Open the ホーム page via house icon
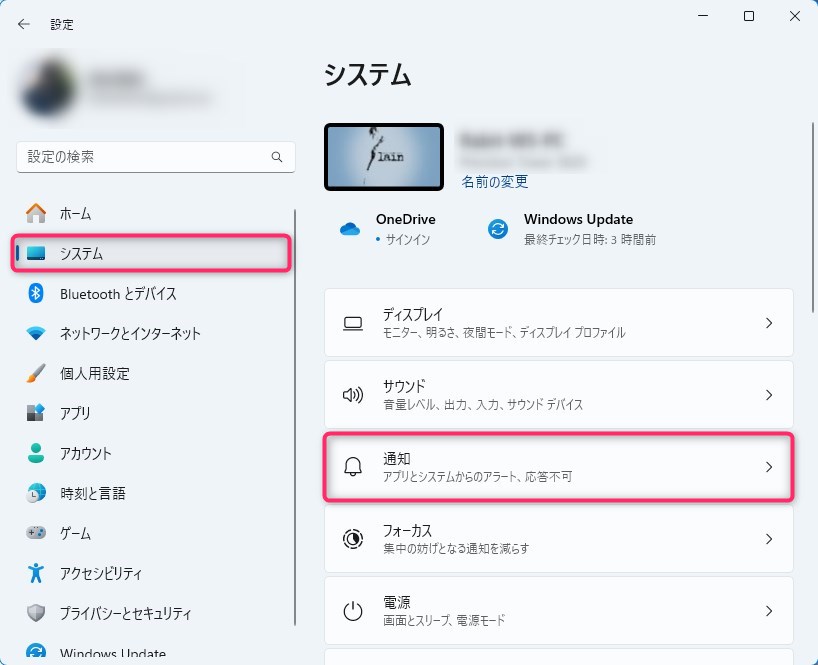The width and height of the screenshot is (818, 665). pyautogui.click(x=36, y=213)
